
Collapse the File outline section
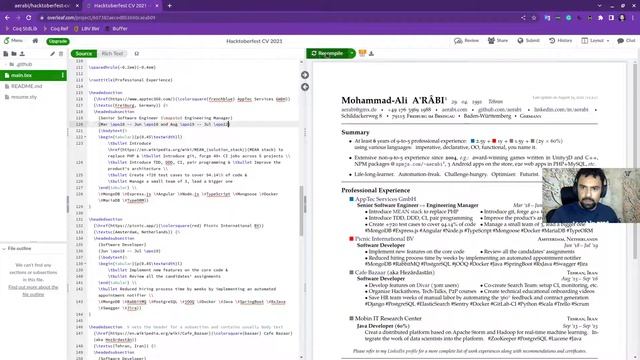[x=4, y=249]
